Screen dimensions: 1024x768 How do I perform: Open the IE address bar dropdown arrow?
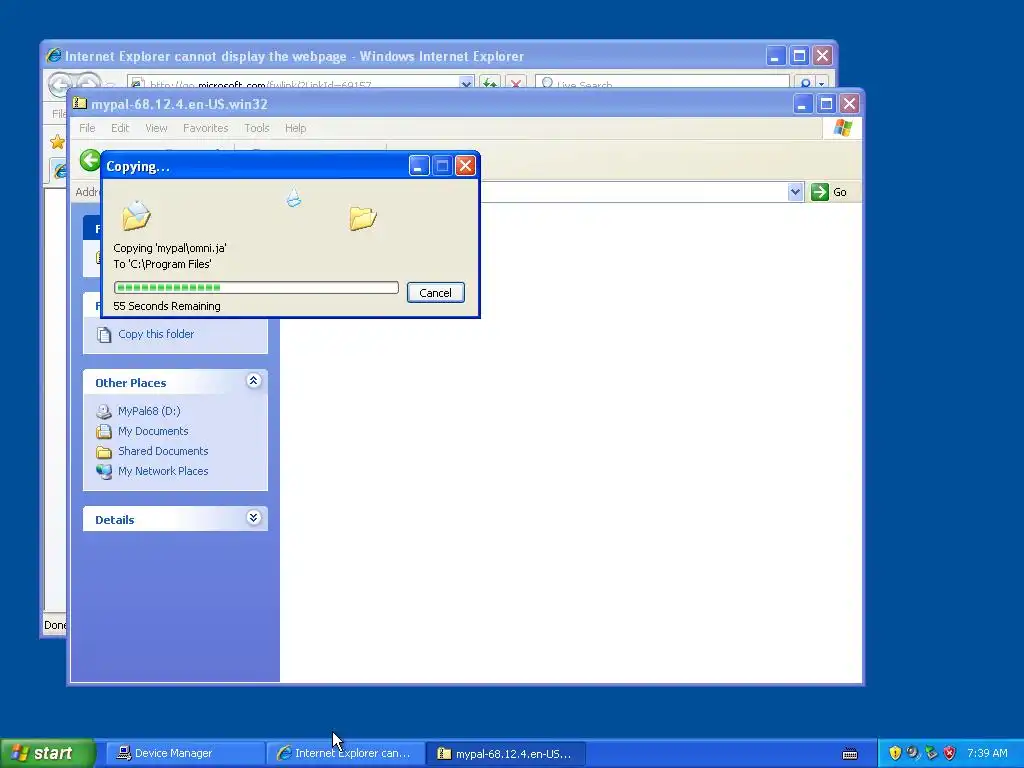coord(466,84)
